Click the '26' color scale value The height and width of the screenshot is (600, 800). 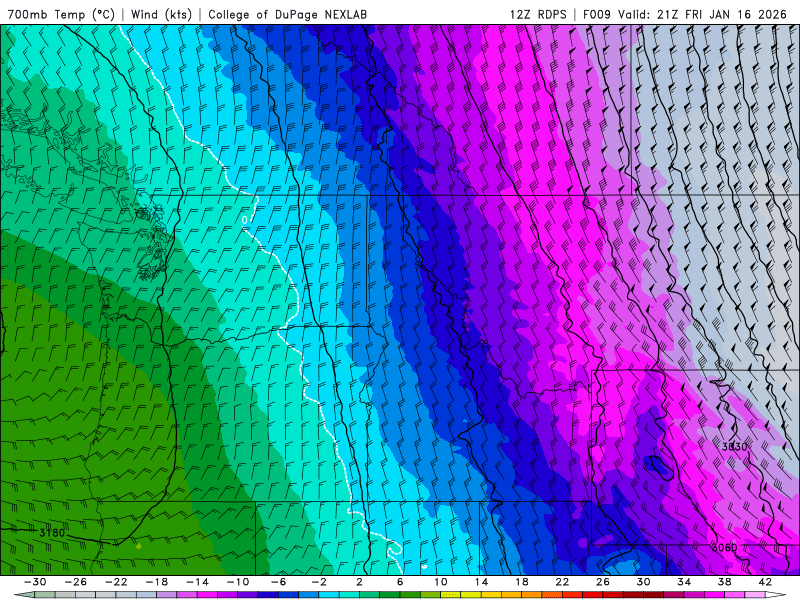(x=603, y=582)
